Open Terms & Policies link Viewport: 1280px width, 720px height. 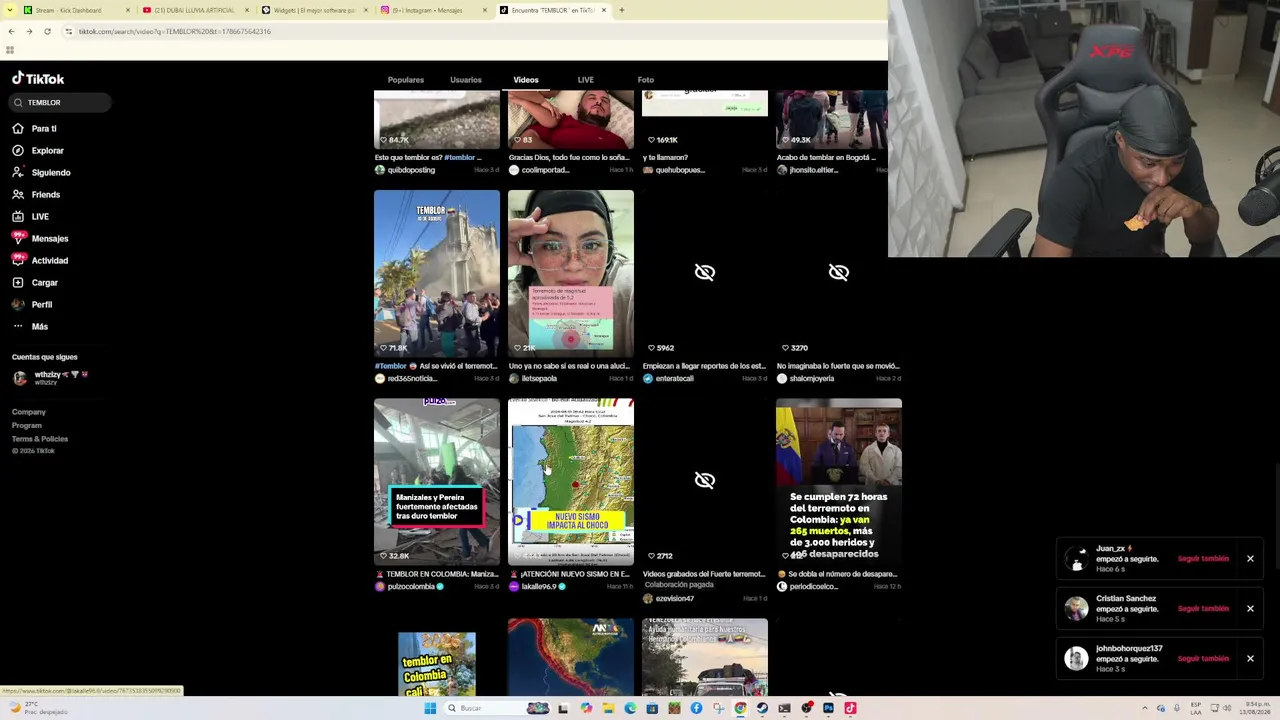[40, 438]
